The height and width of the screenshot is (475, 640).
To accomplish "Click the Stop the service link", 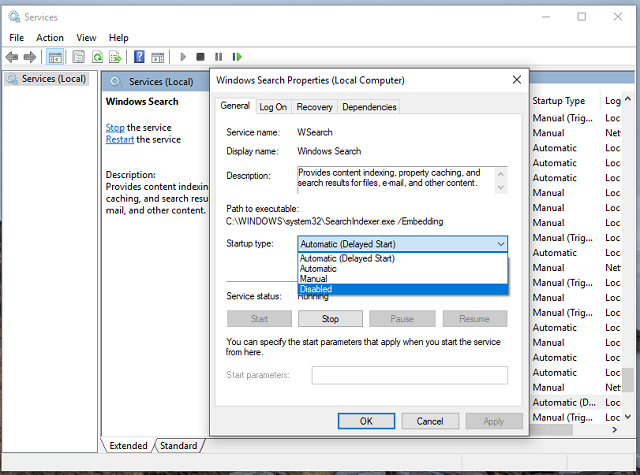I will coord(115,128).
